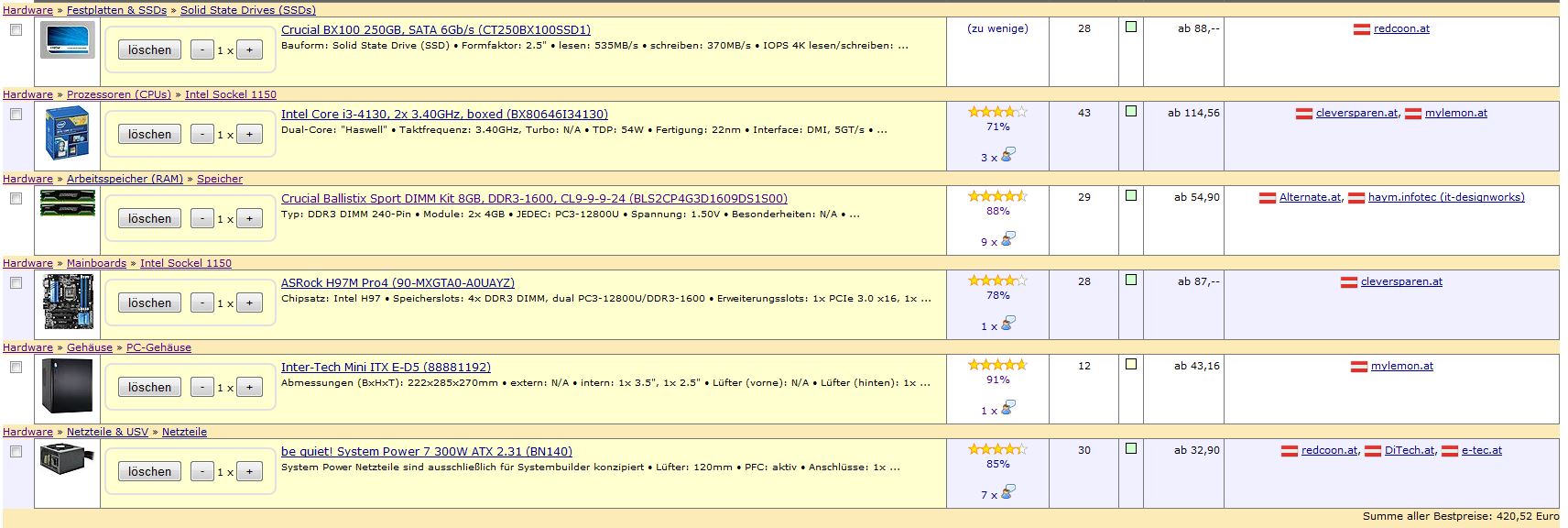Open be quiet! power supply thumbnail
Viewport: 1568px width, 528px height.
67,458
